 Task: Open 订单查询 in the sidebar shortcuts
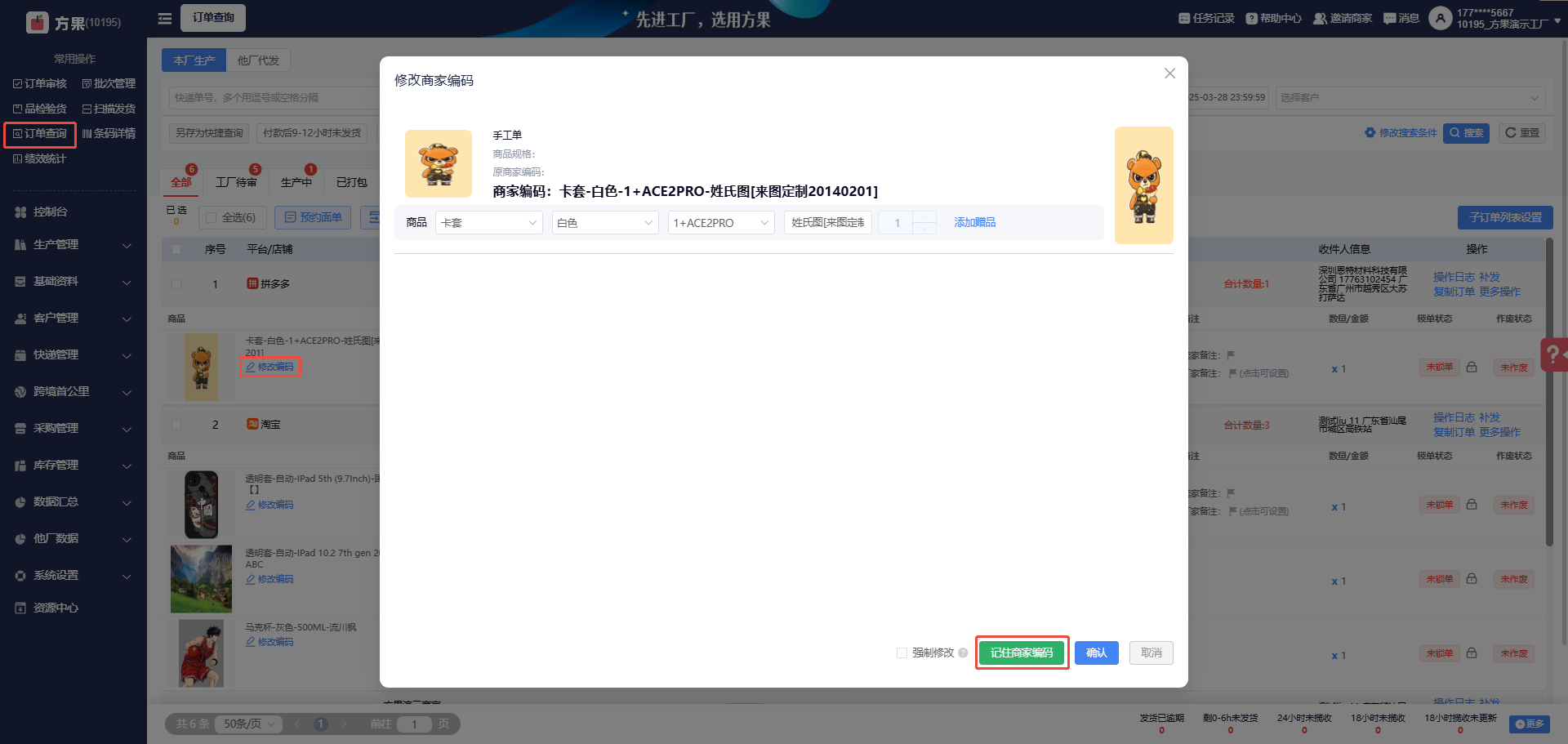pyautogui.click(x=40, y=134)
